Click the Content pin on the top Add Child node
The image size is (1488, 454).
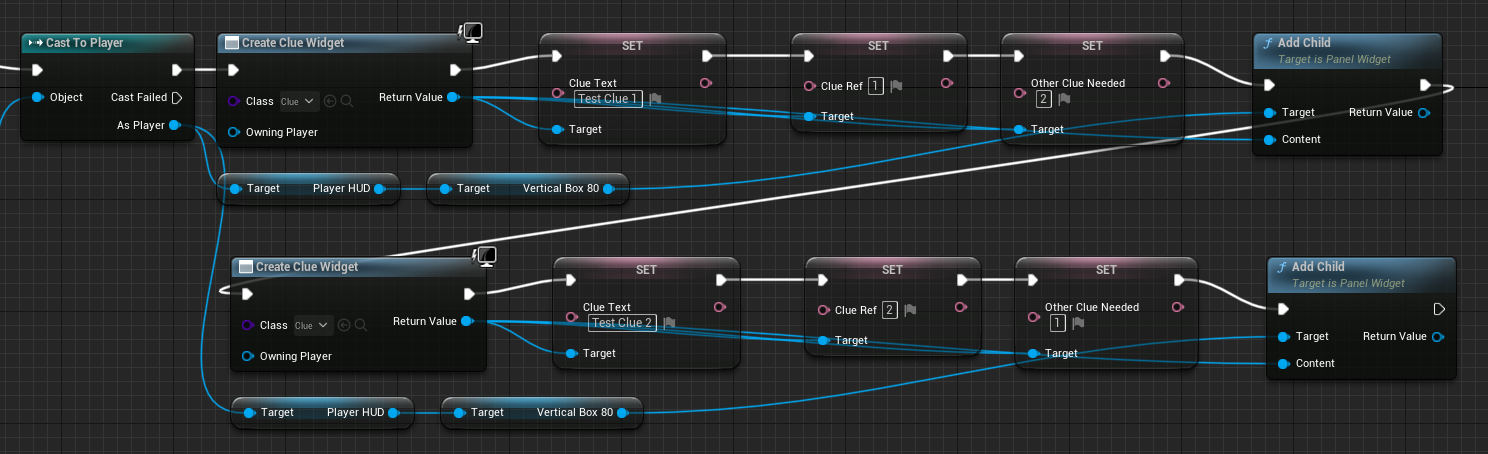coord(1269,140)
